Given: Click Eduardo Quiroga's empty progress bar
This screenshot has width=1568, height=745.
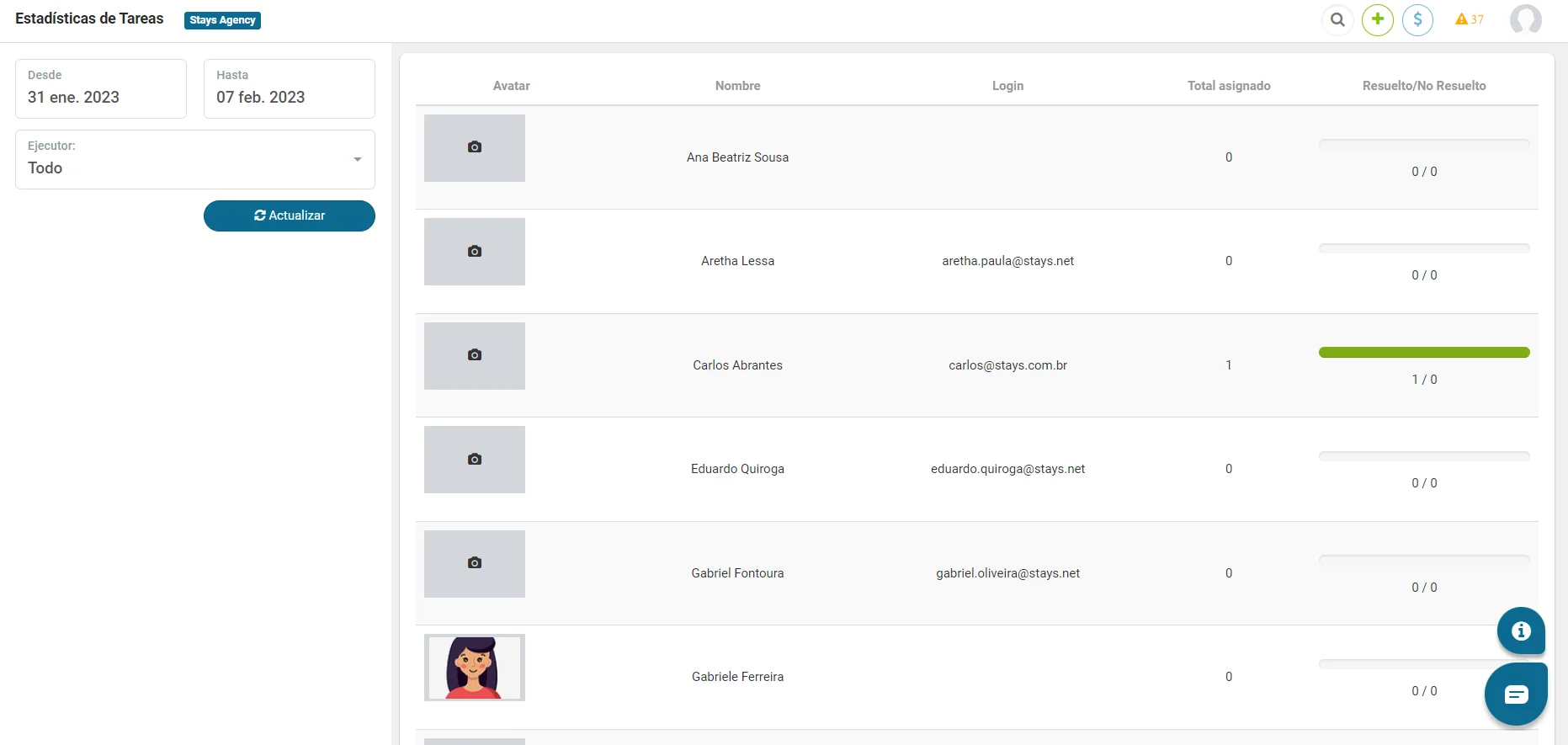Looking at the screenshot, I should (1424, 456).
